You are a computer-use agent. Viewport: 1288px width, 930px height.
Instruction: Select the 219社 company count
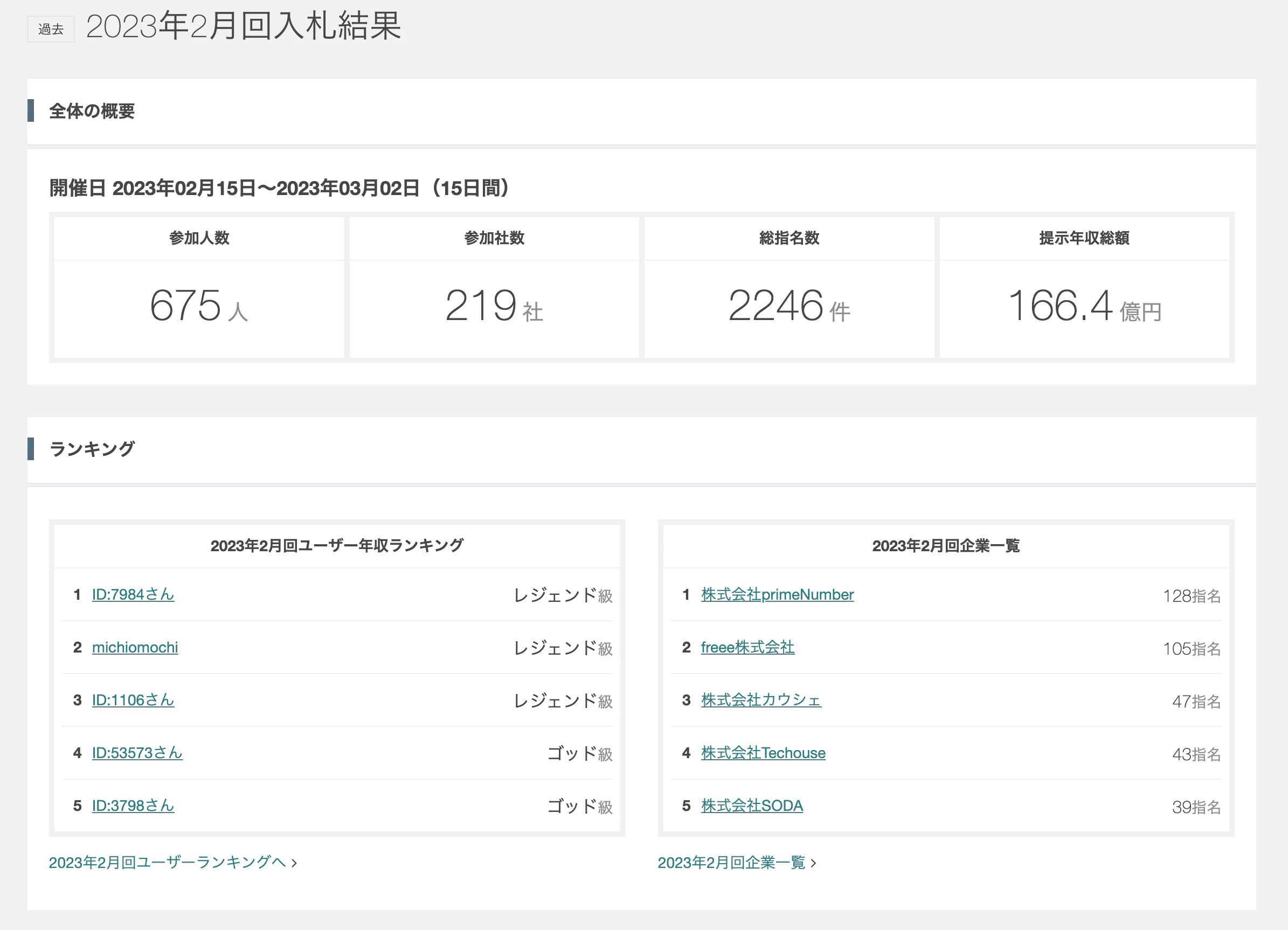(494, 306)
